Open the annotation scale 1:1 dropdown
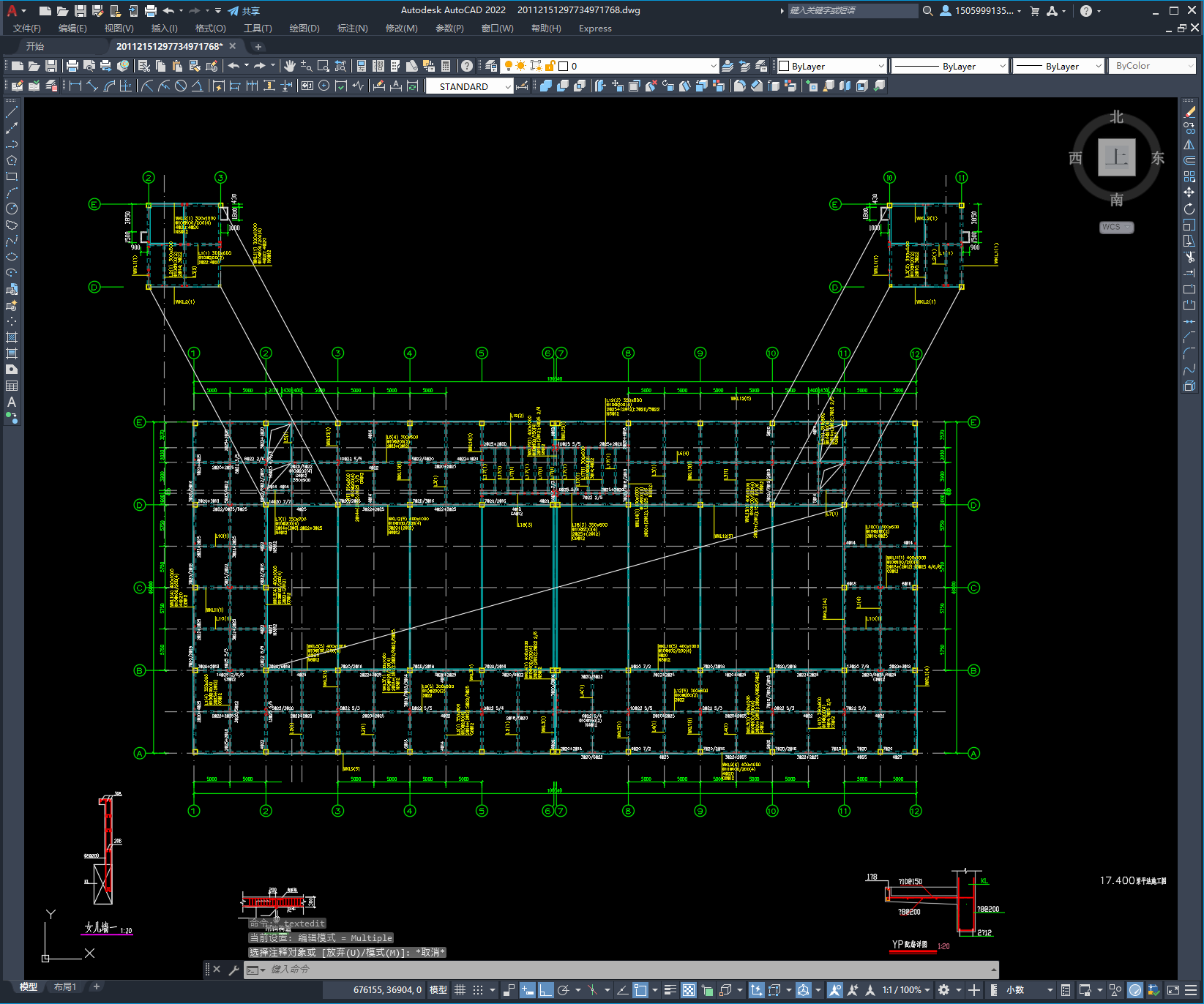1204x1004 pixels. point(906,990)
